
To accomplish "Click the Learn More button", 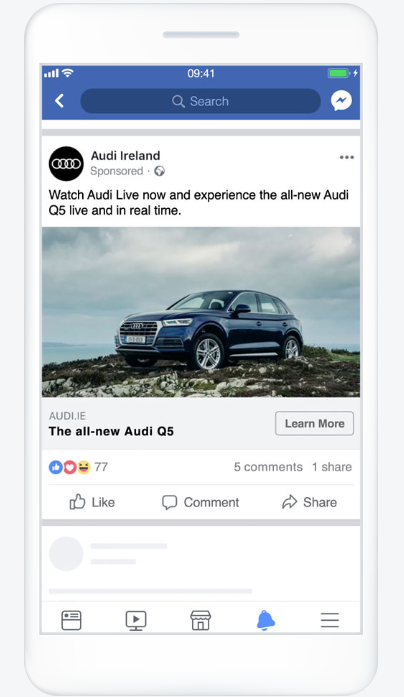I will click(x=315, y=423).
